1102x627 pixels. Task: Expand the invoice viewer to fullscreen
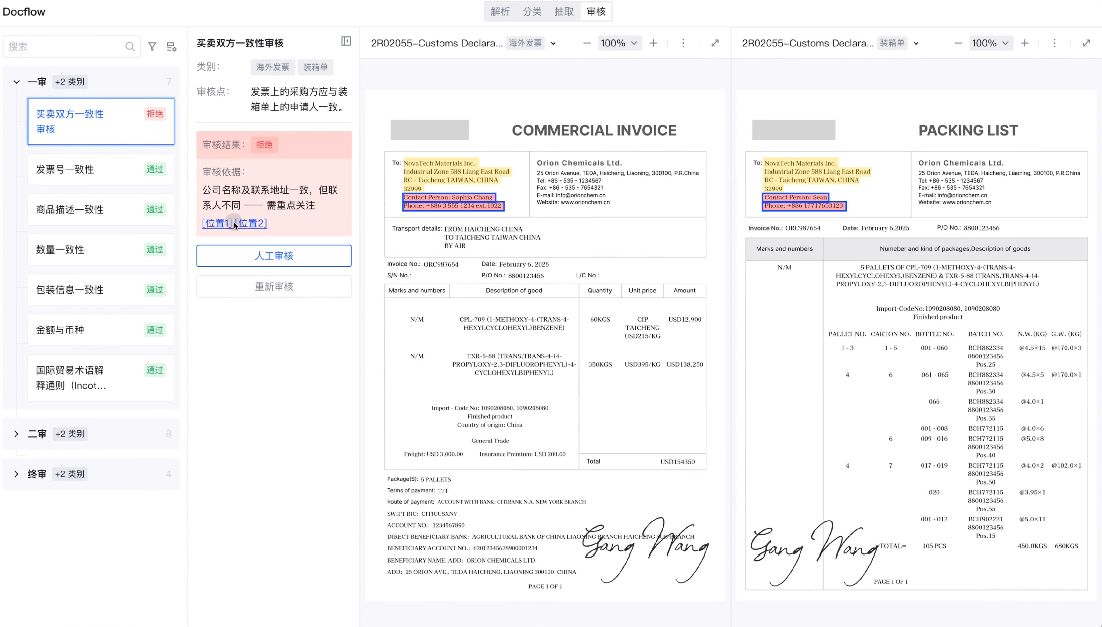point(715,43)
